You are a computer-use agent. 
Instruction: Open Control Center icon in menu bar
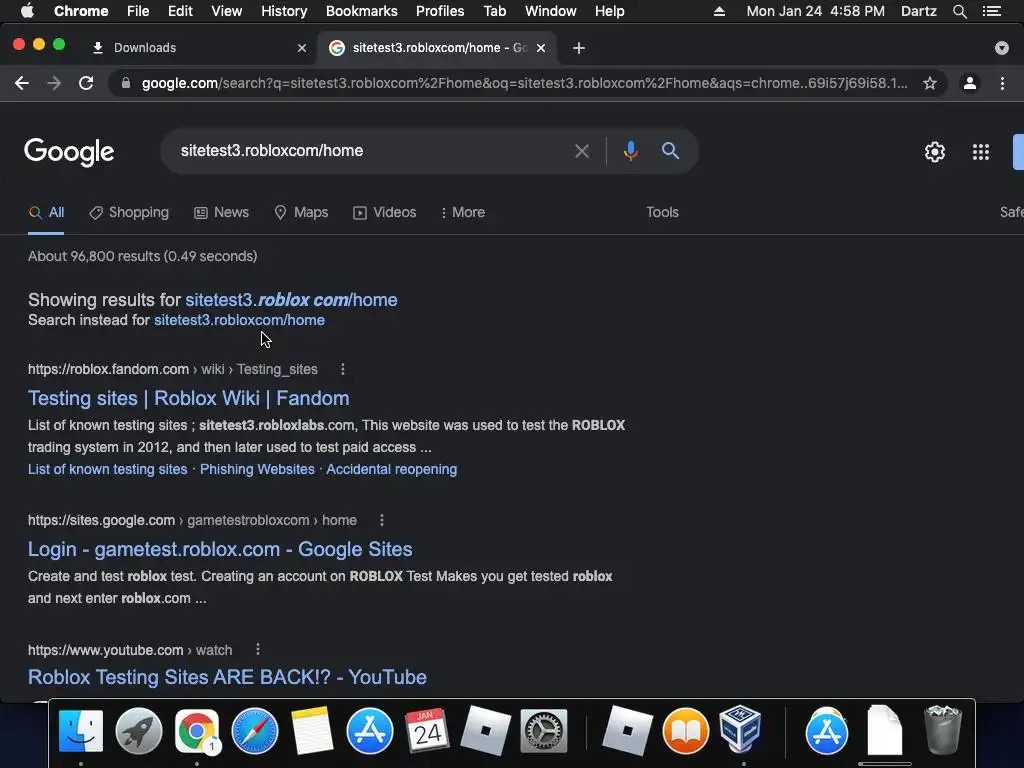[992, 11]
